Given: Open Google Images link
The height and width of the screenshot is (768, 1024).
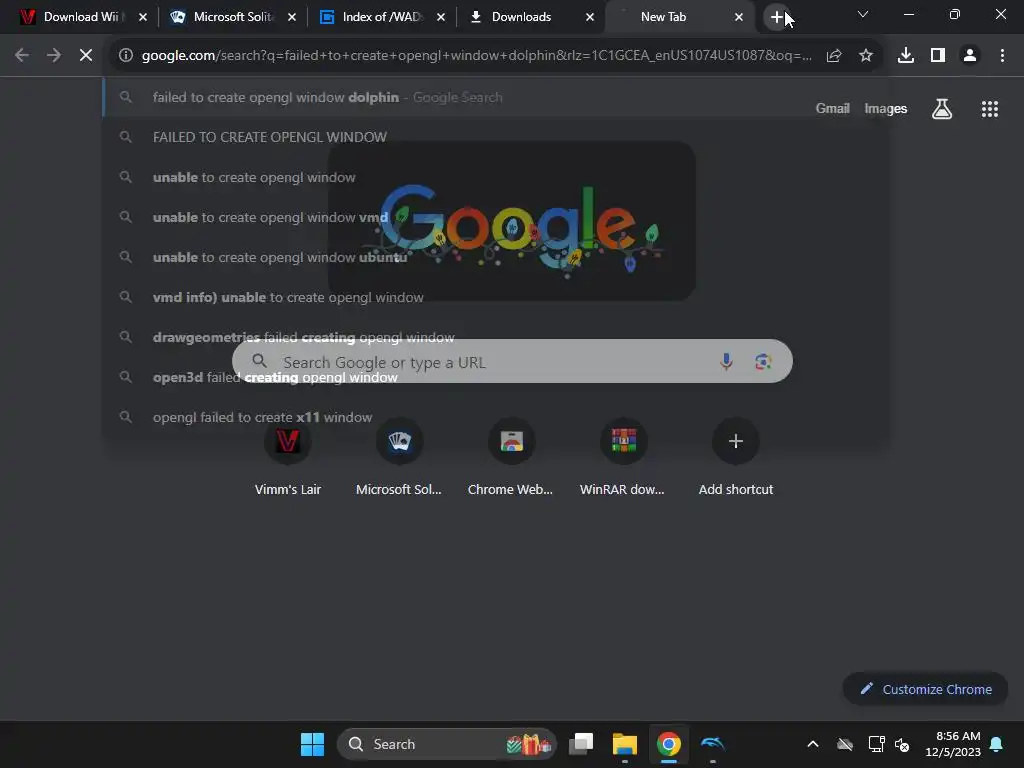Looking at the screenshot, I should coord(886,108).
